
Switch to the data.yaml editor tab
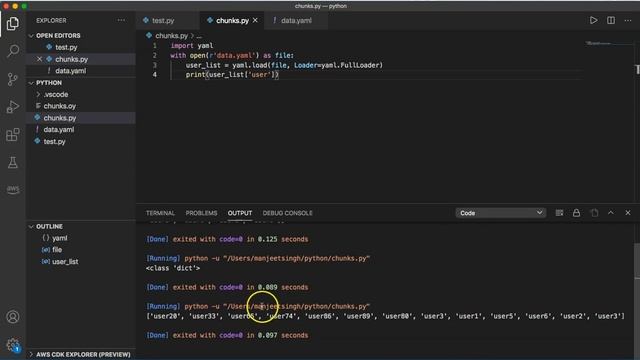click(296, 20)
